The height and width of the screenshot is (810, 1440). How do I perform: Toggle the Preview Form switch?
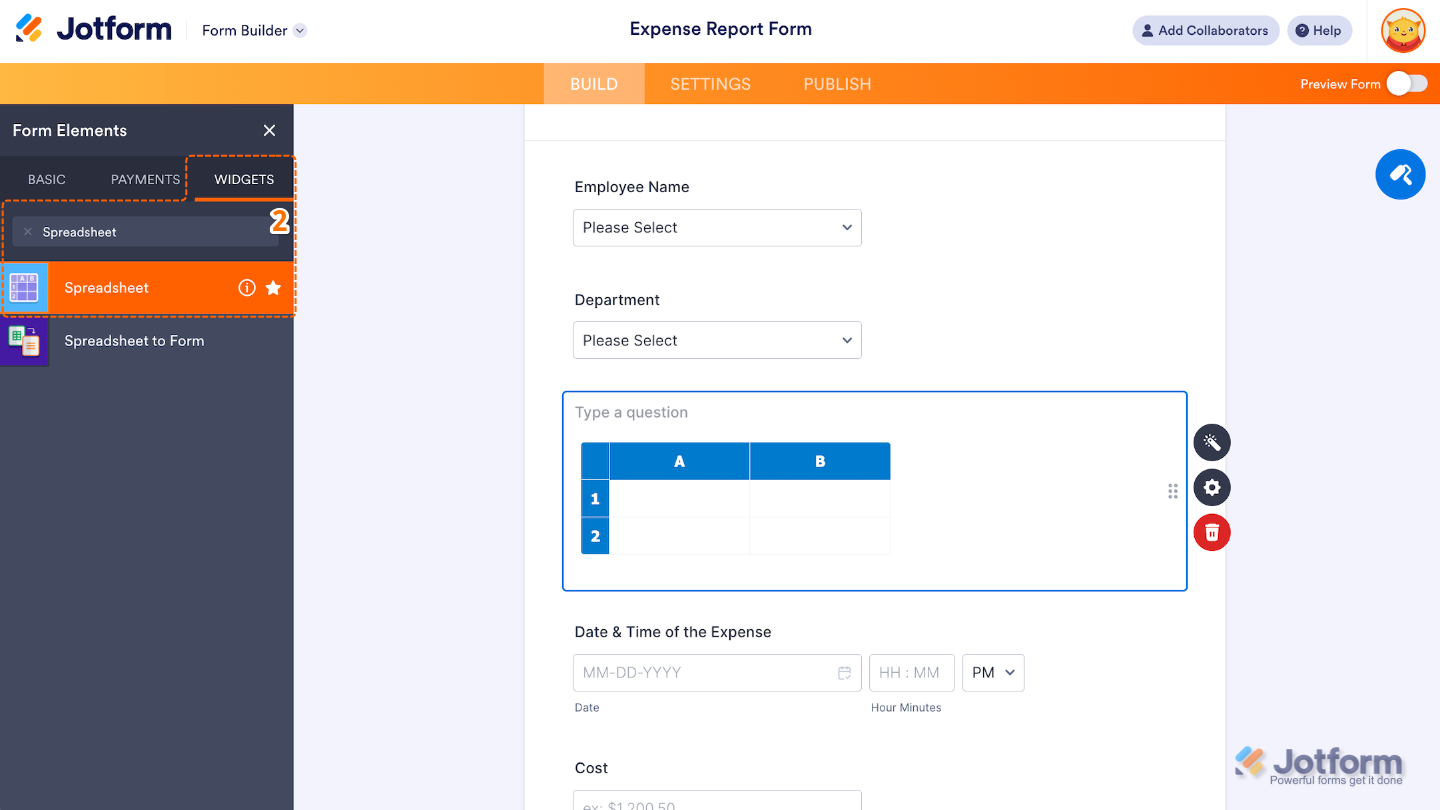tap(1407, 84)
